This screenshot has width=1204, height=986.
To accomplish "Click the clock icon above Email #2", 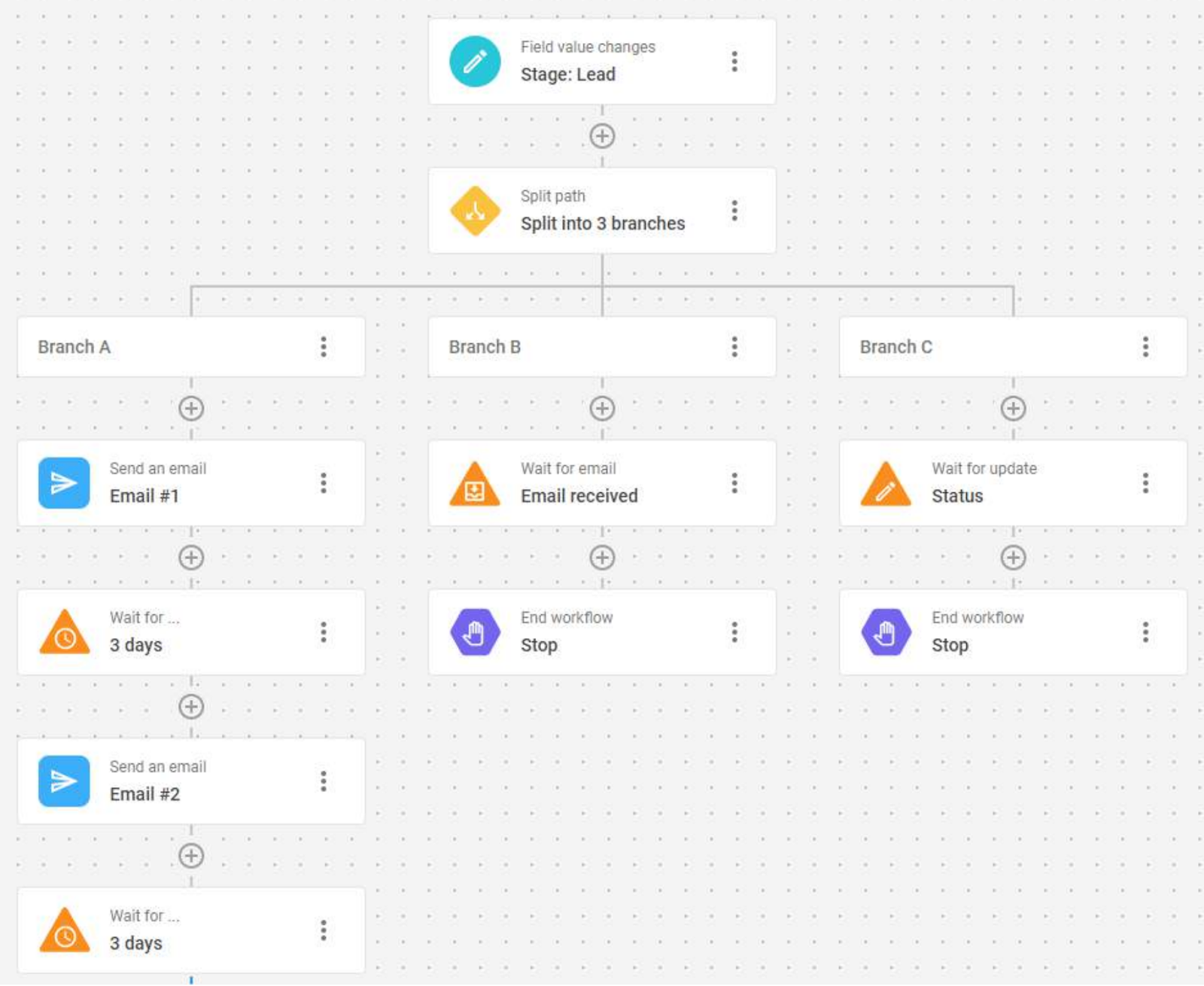I will [65, 634].
